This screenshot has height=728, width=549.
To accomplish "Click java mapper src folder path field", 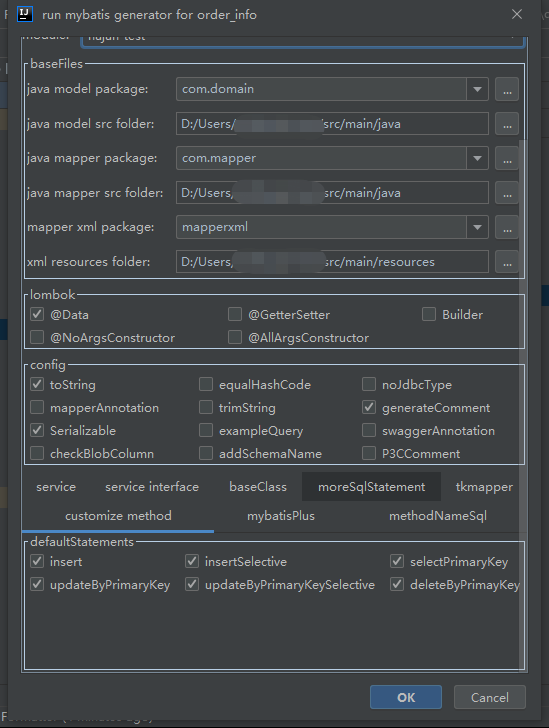I will point(332,193).
